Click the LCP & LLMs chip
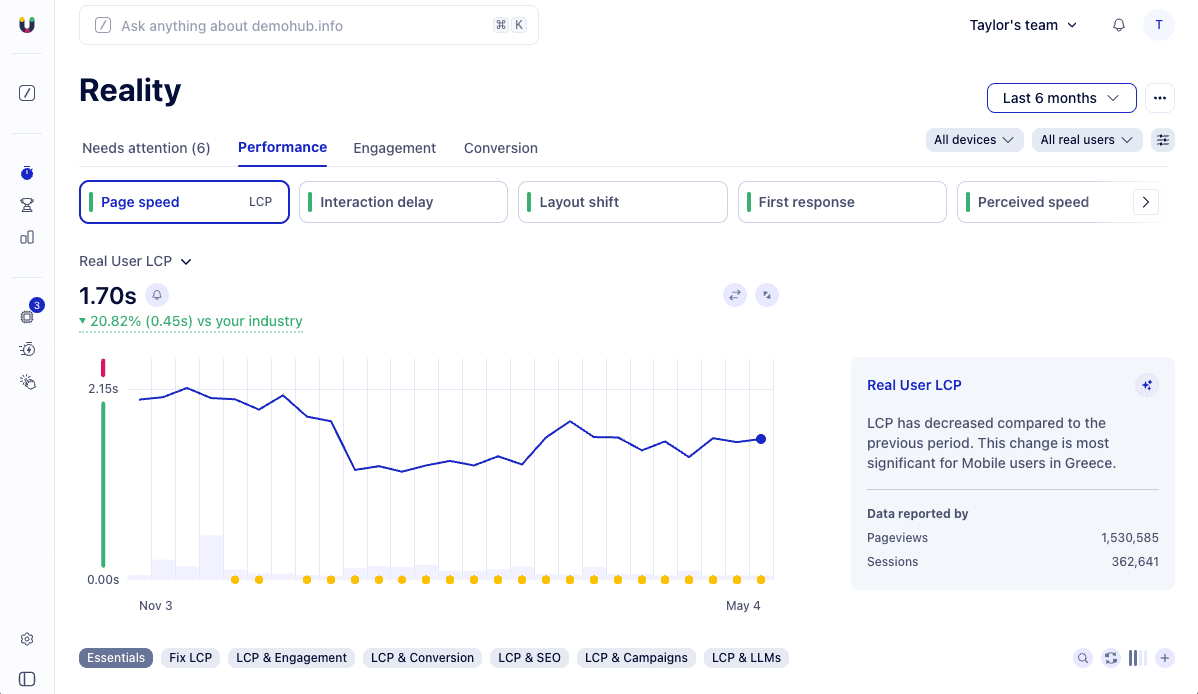The image size is (1198, 694). pos(746,658)
